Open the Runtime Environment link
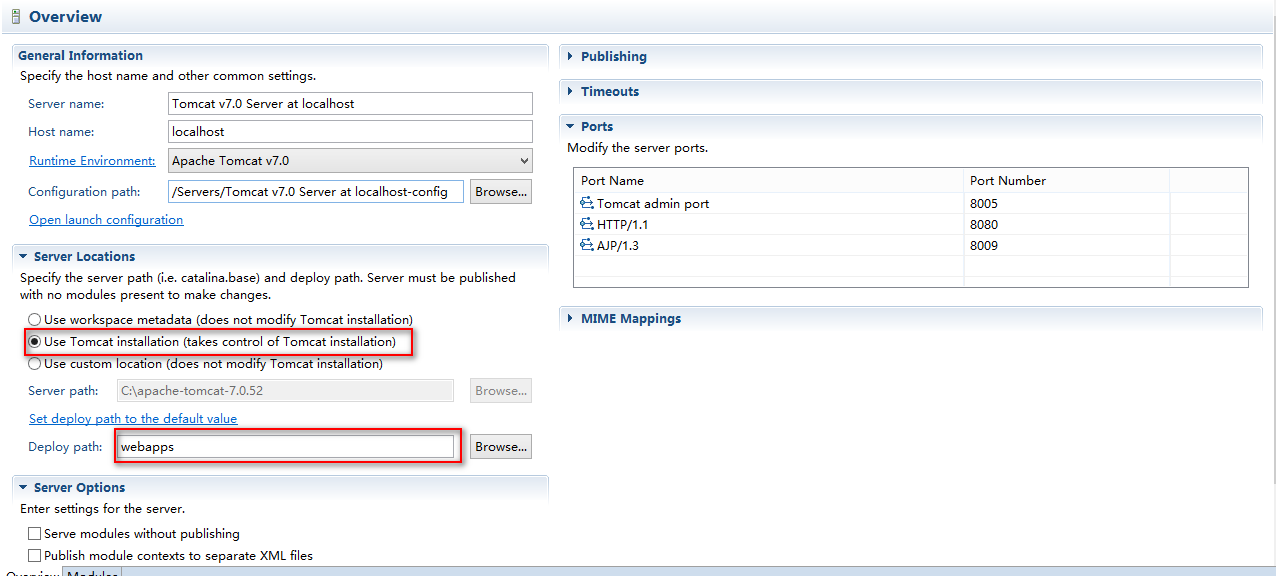 click(92, 161)
